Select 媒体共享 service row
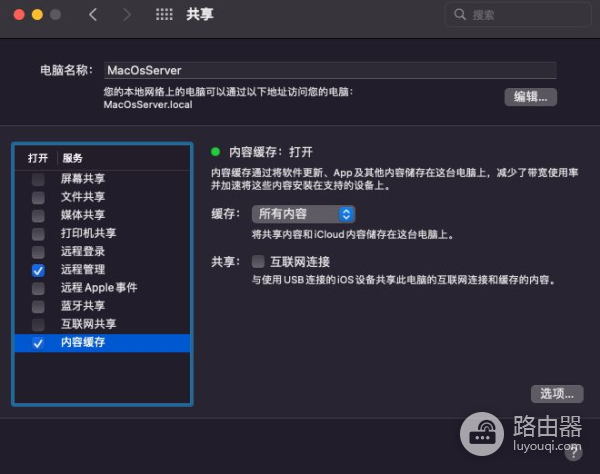The height and width of the screenshot is (474, 600). (102, 215)
